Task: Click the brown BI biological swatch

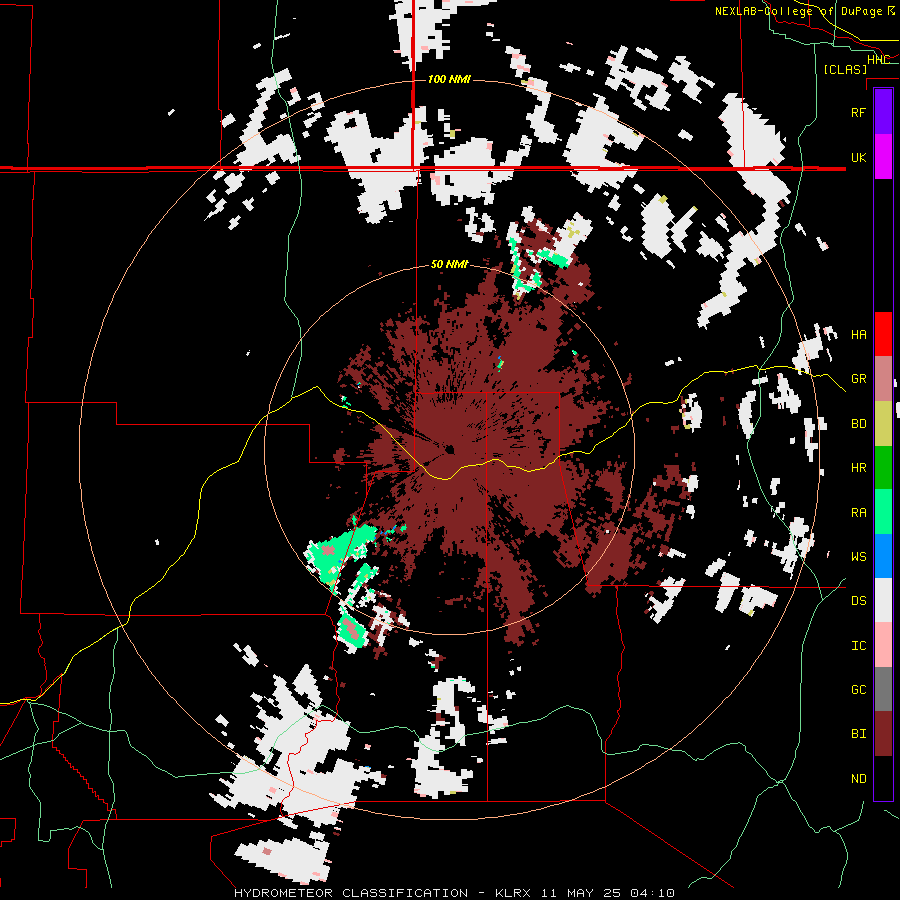Action: [883, 734]
